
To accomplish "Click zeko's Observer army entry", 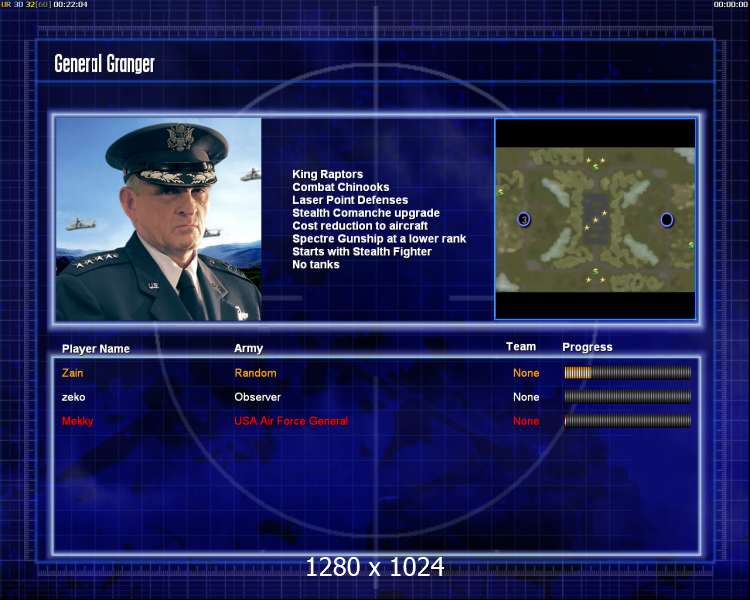I will pyautogui.click(x=257, y=397).
